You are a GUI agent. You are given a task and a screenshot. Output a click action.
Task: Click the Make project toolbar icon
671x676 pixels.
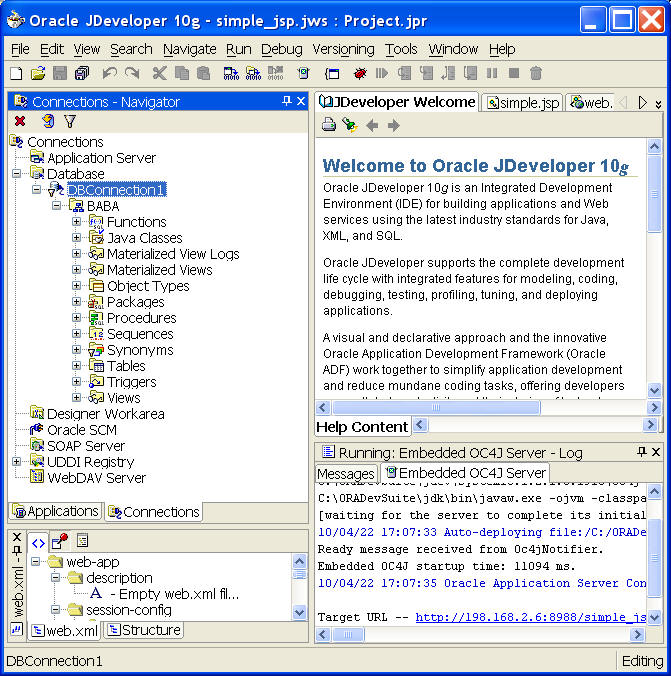pos(231,73)
